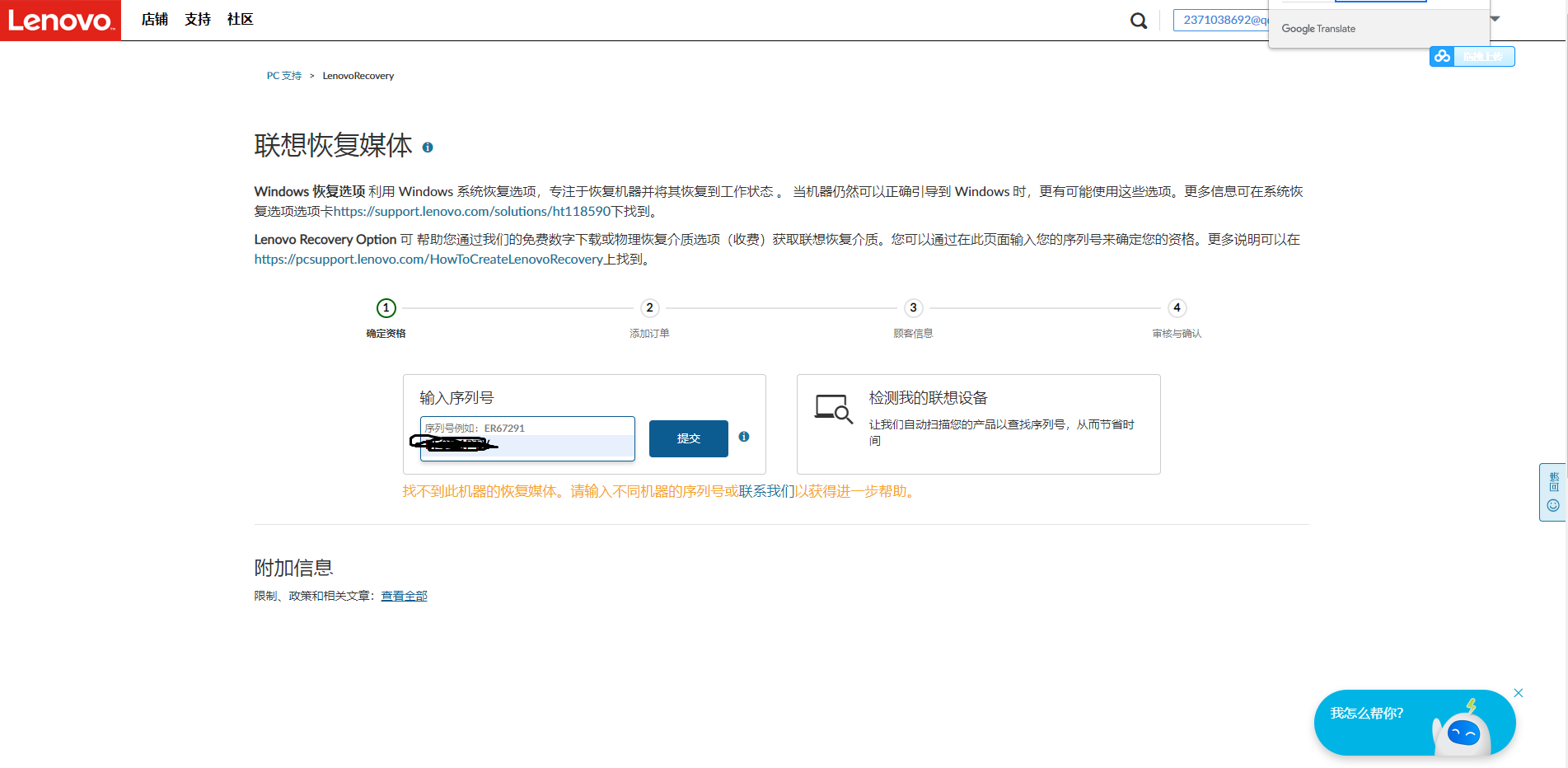
Task: Click 检测我的联想设备 heading
Action: [x=929, y=398]
